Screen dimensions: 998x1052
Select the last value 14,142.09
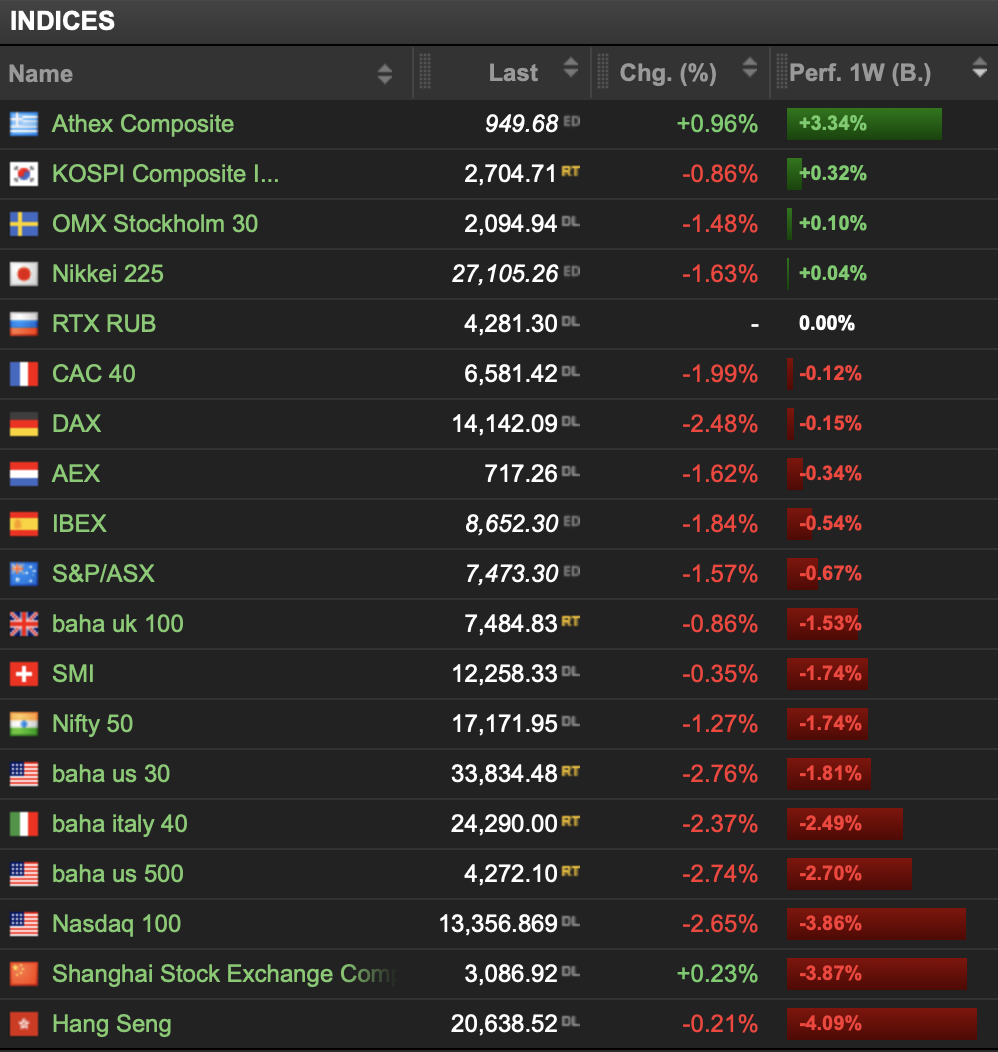(505, 424)
